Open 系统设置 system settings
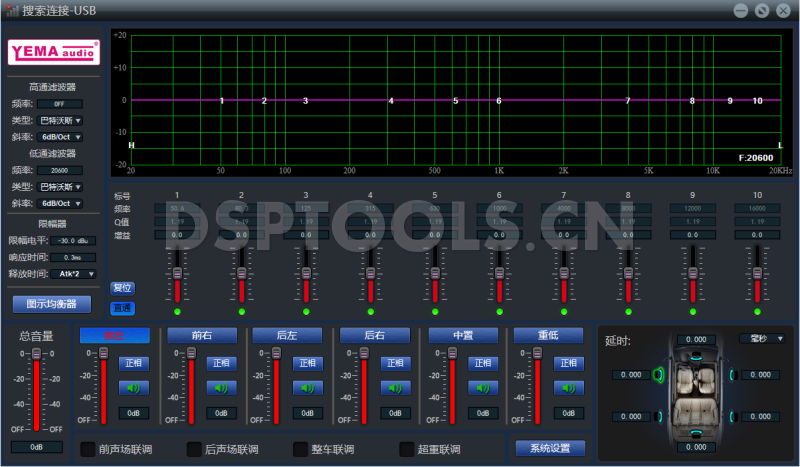 click(550, 448)
